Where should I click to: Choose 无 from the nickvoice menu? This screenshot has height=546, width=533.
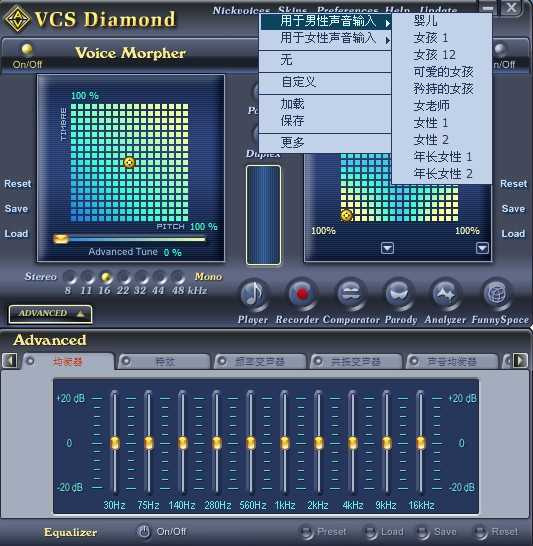click(x=325, y=60)
